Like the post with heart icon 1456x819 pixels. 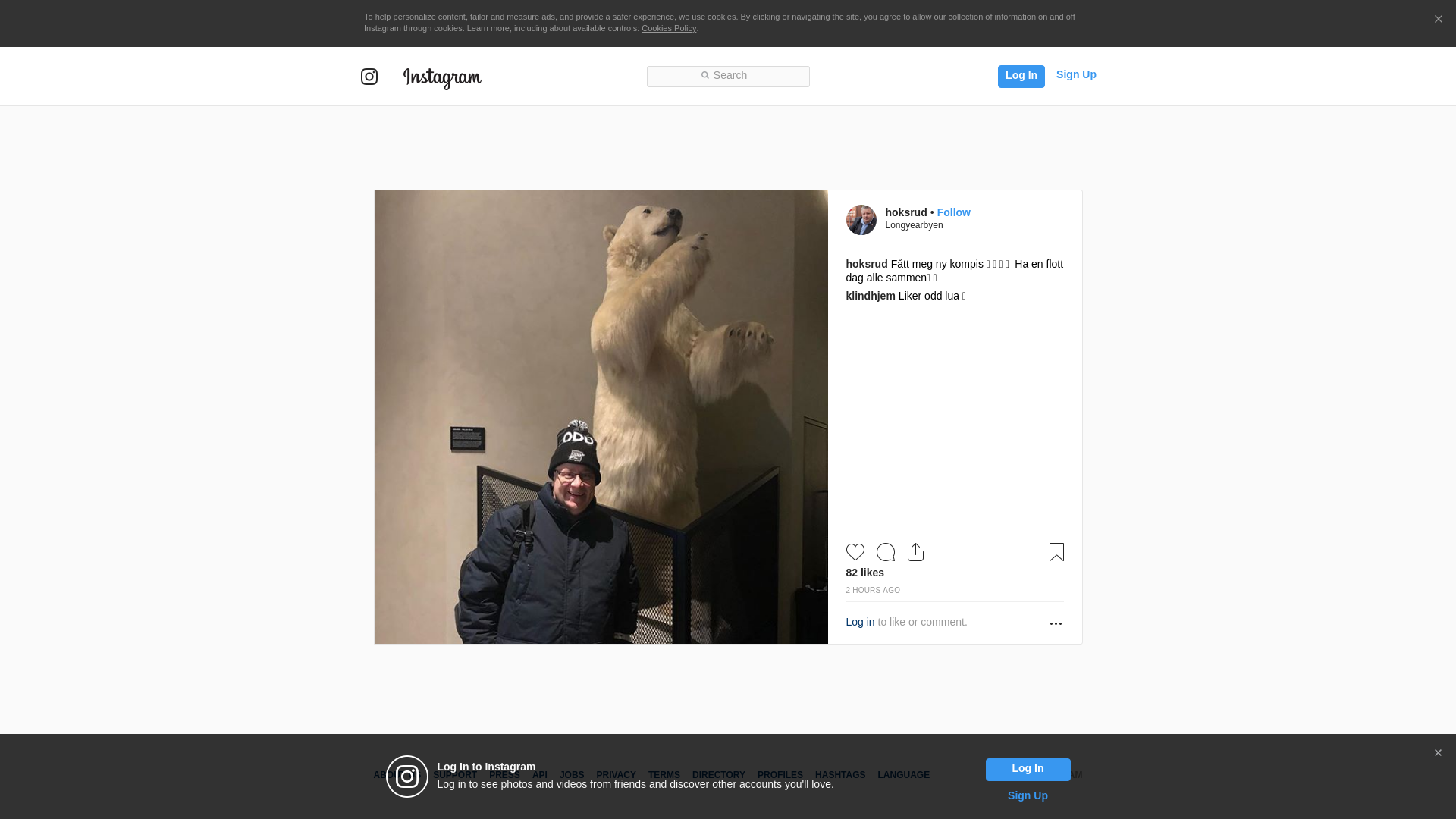point(855,552)
